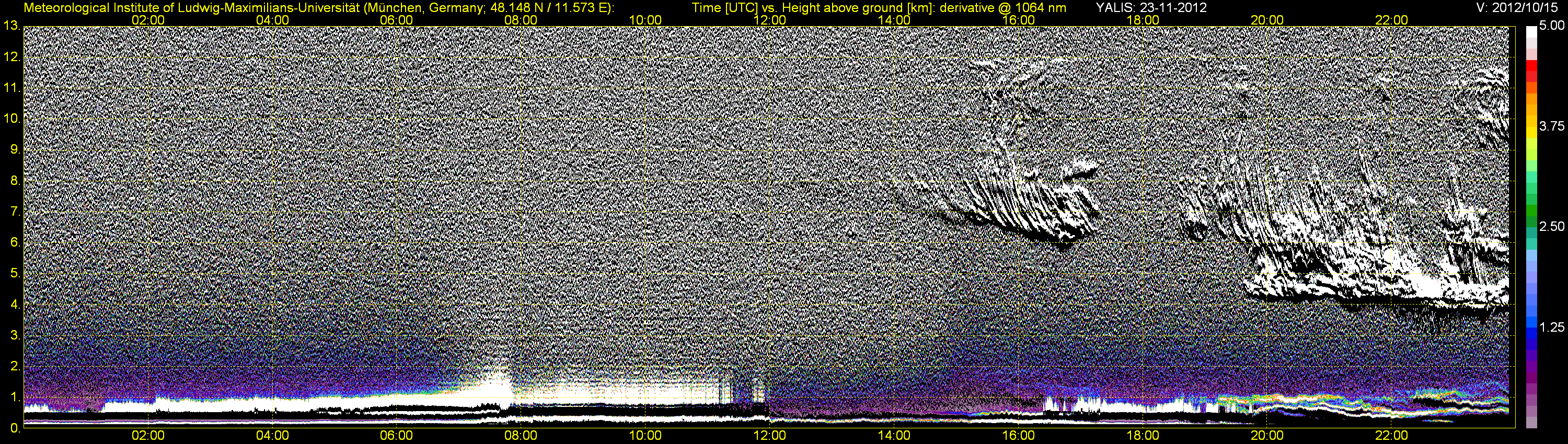Click the 04:00 label on the top time axis

[272, 20]
